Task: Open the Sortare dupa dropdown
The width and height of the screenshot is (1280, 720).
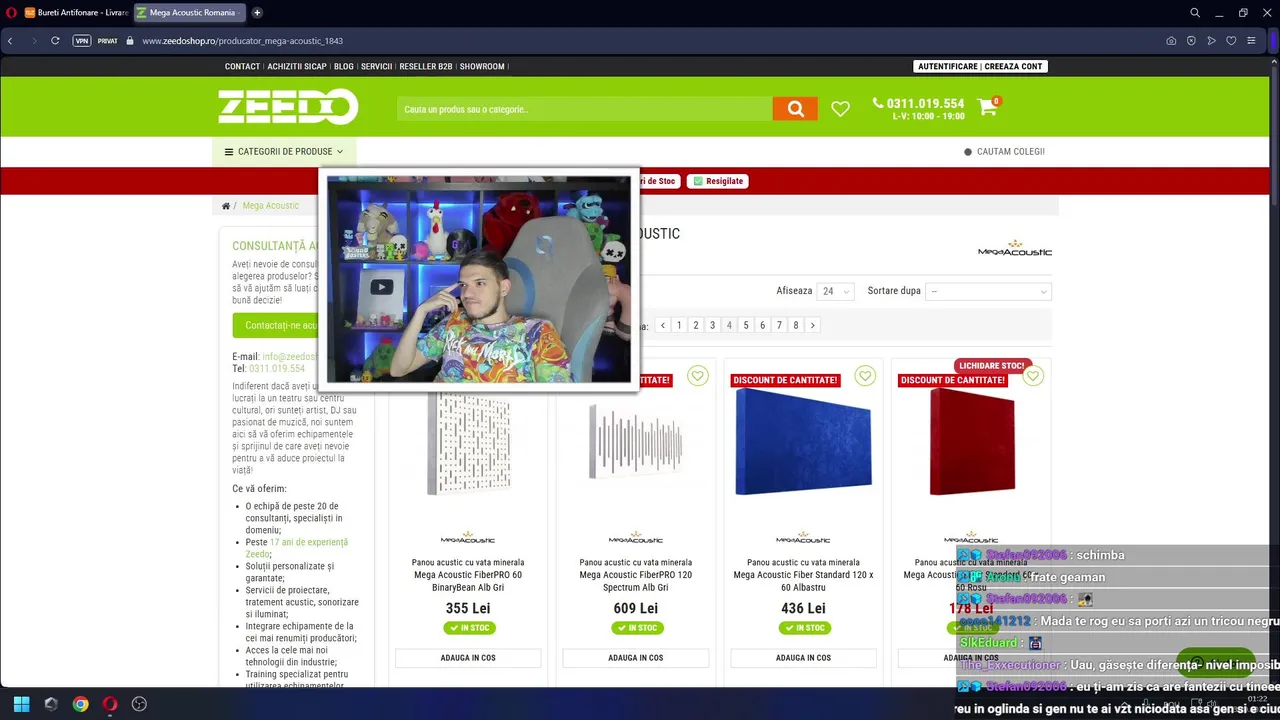Action: point(988,291)
